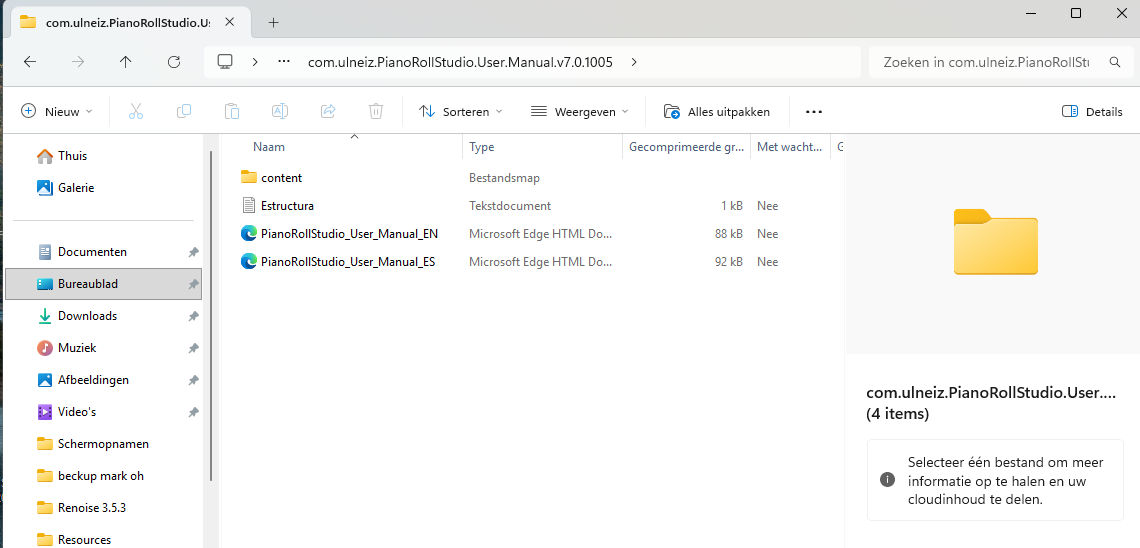The height and width of the screenshot is (548, 1140).
Task: Open the Nieuw dropdown menu
Action: 57,112
